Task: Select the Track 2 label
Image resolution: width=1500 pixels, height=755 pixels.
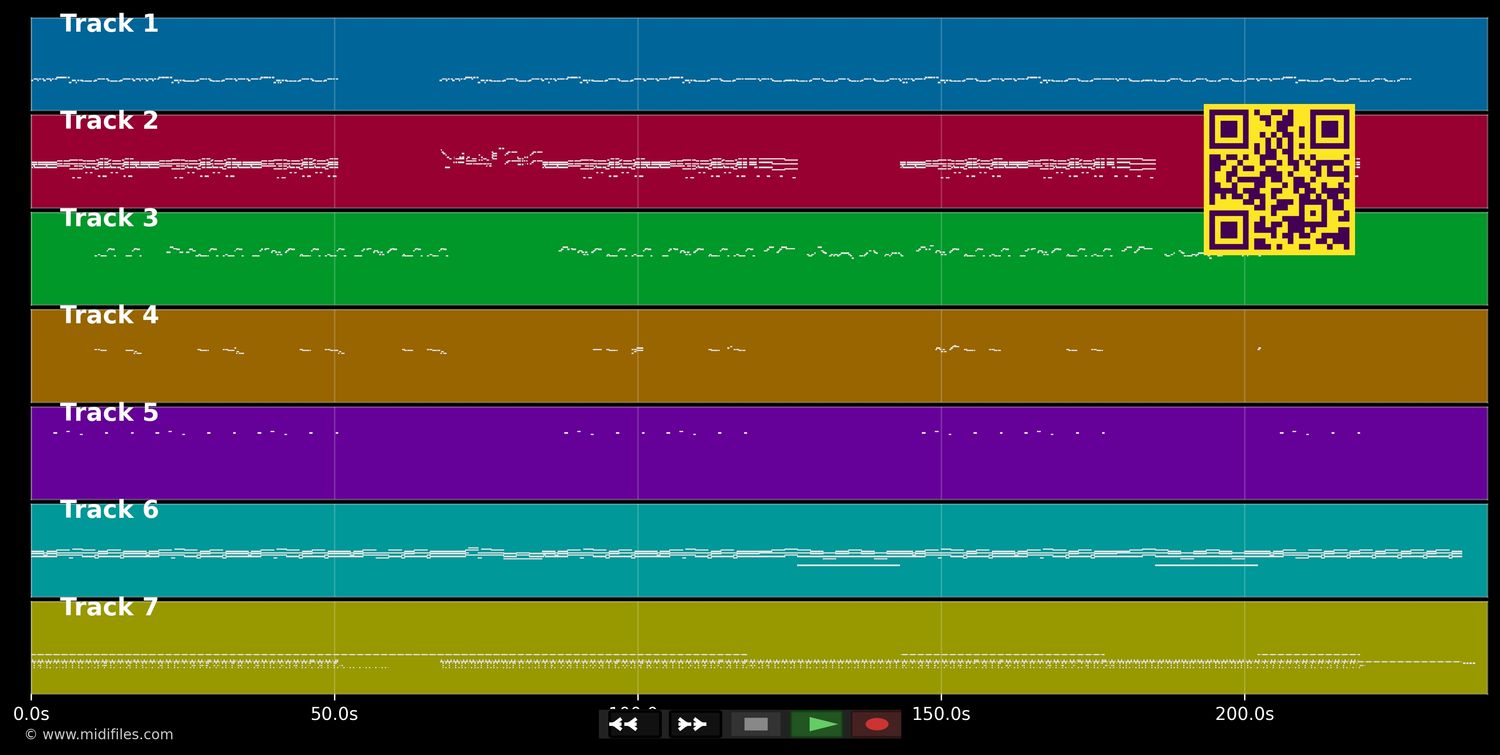Action: coord(109,121)
